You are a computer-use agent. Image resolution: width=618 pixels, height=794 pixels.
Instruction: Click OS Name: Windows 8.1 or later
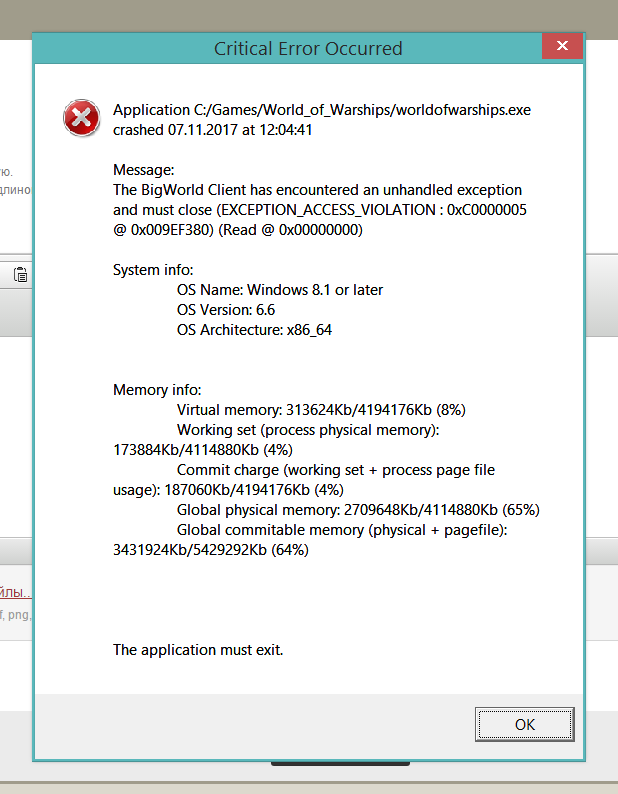280,290
